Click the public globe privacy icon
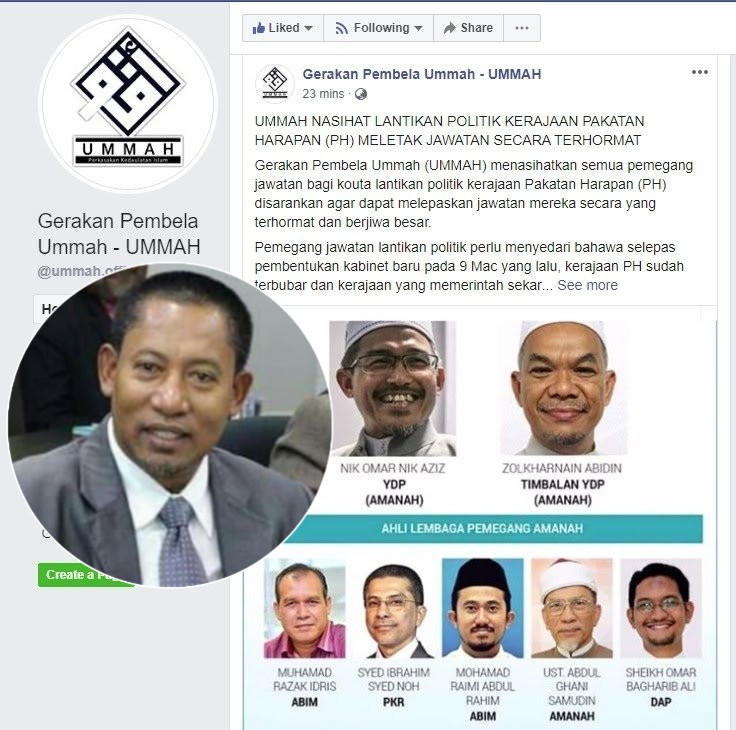 click(x=360, y=94)
